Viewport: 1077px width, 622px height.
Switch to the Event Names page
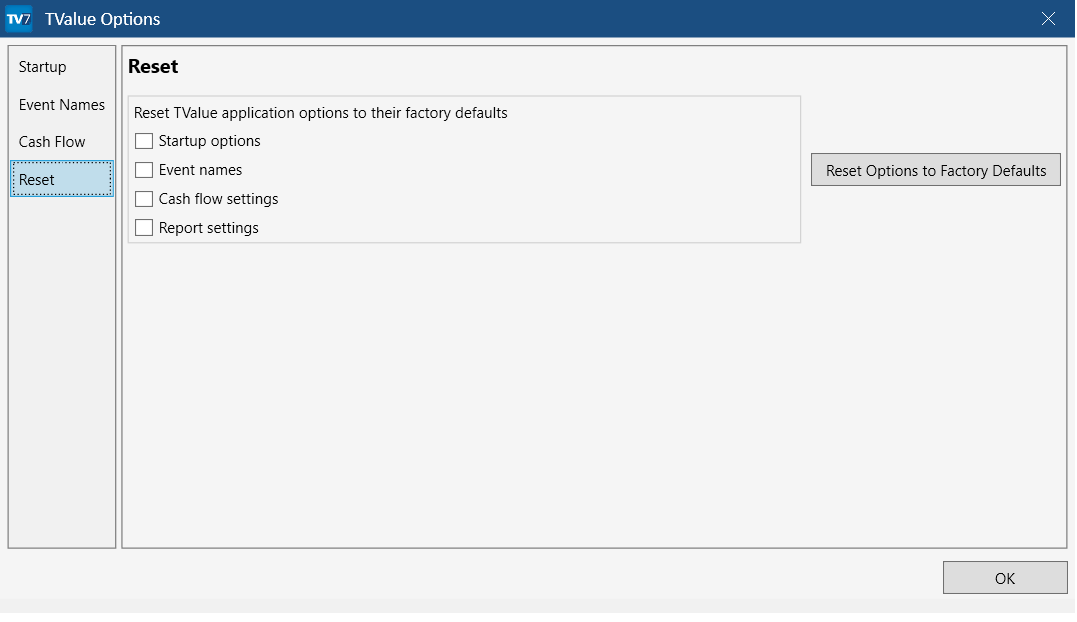point(62,104)
